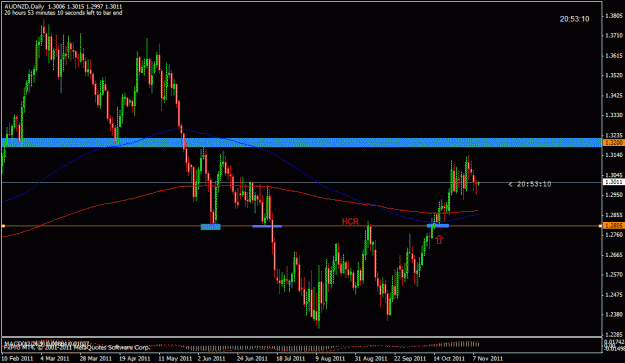Screen dimensions: 625x363
Task: Select the orange horizontal line at 1.2805
Action: pos(301,226)
